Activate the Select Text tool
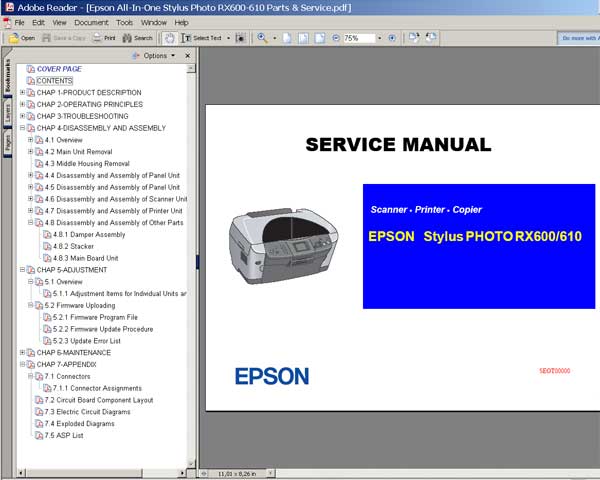The height and width of the screenshot is (480, 600). 202,38
